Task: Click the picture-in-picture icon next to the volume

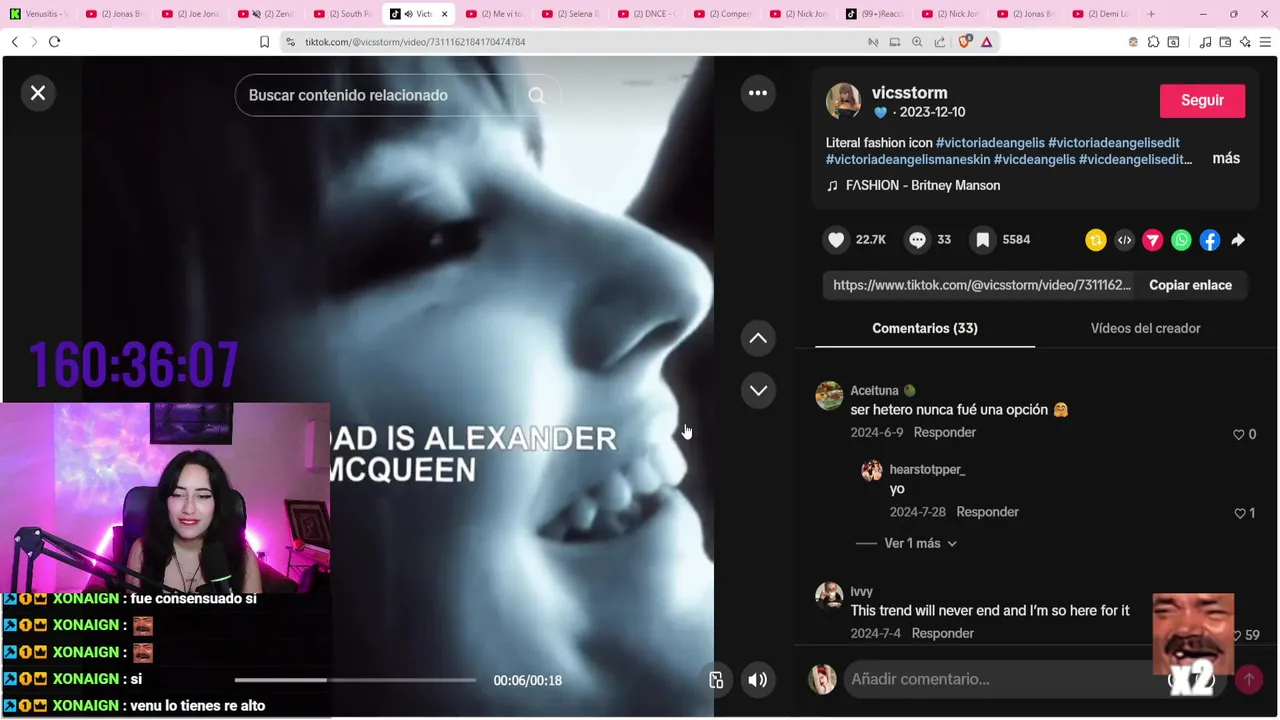Action: click(x=716, y=680)
